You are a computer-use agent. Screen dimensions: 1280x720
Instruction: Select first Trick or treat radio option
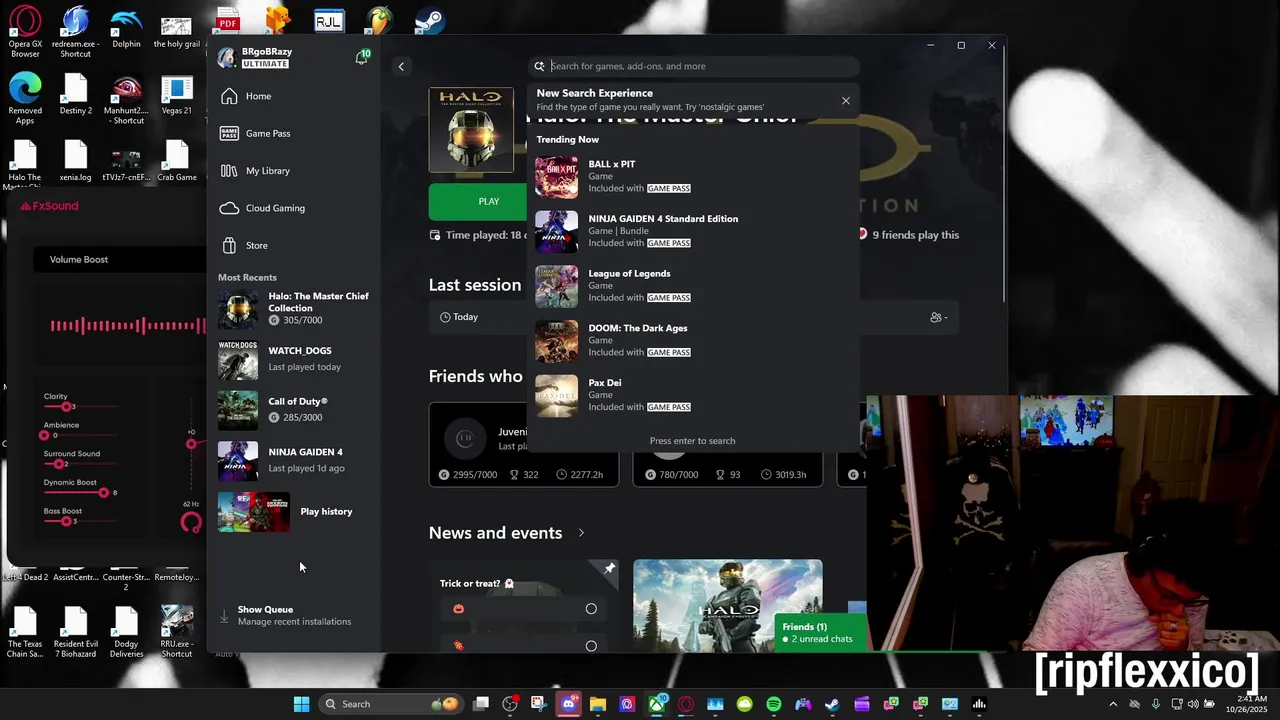click(x=591, y=609)
